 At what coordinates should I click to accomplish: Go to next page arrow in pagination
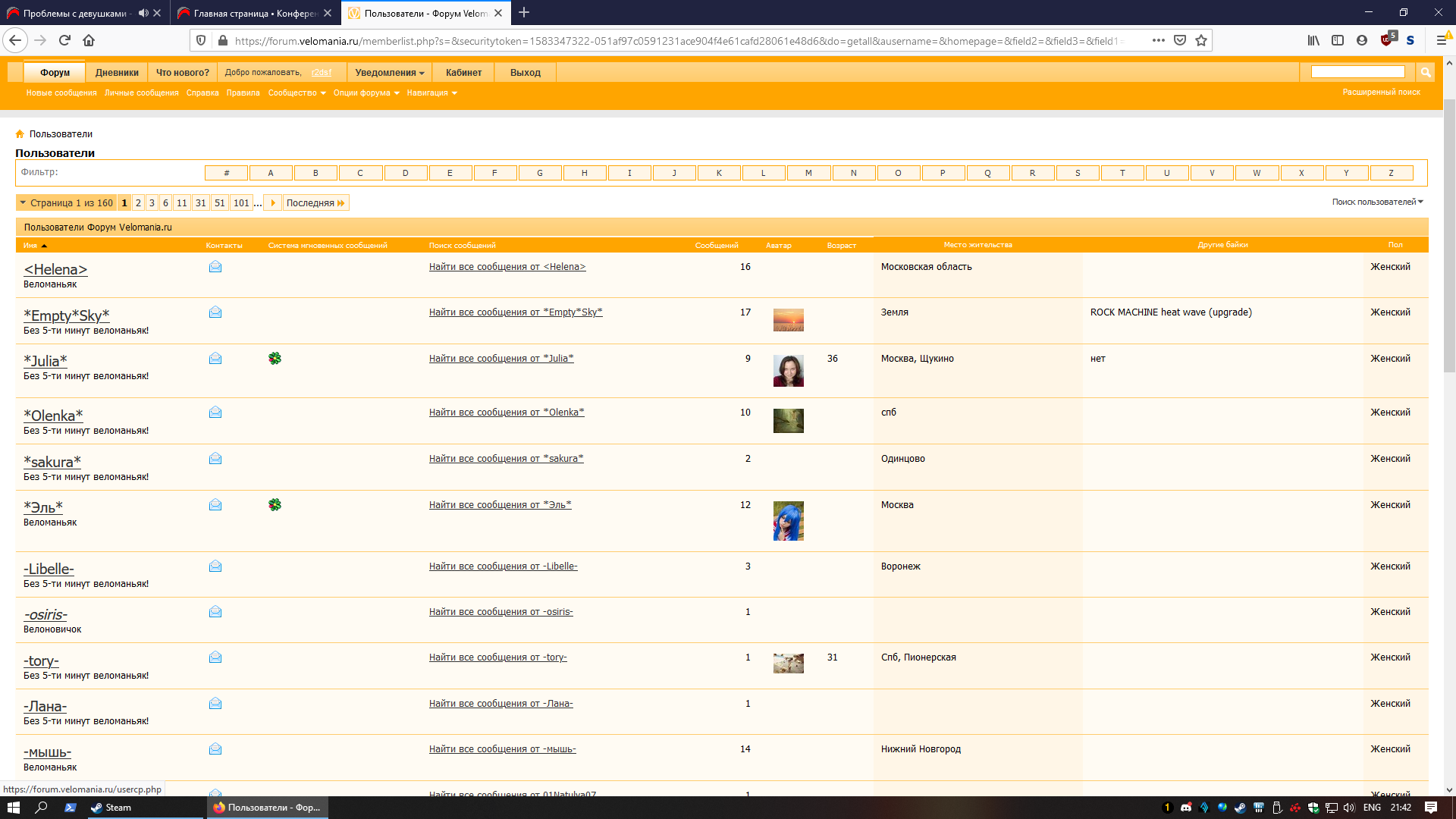(273, 203)
